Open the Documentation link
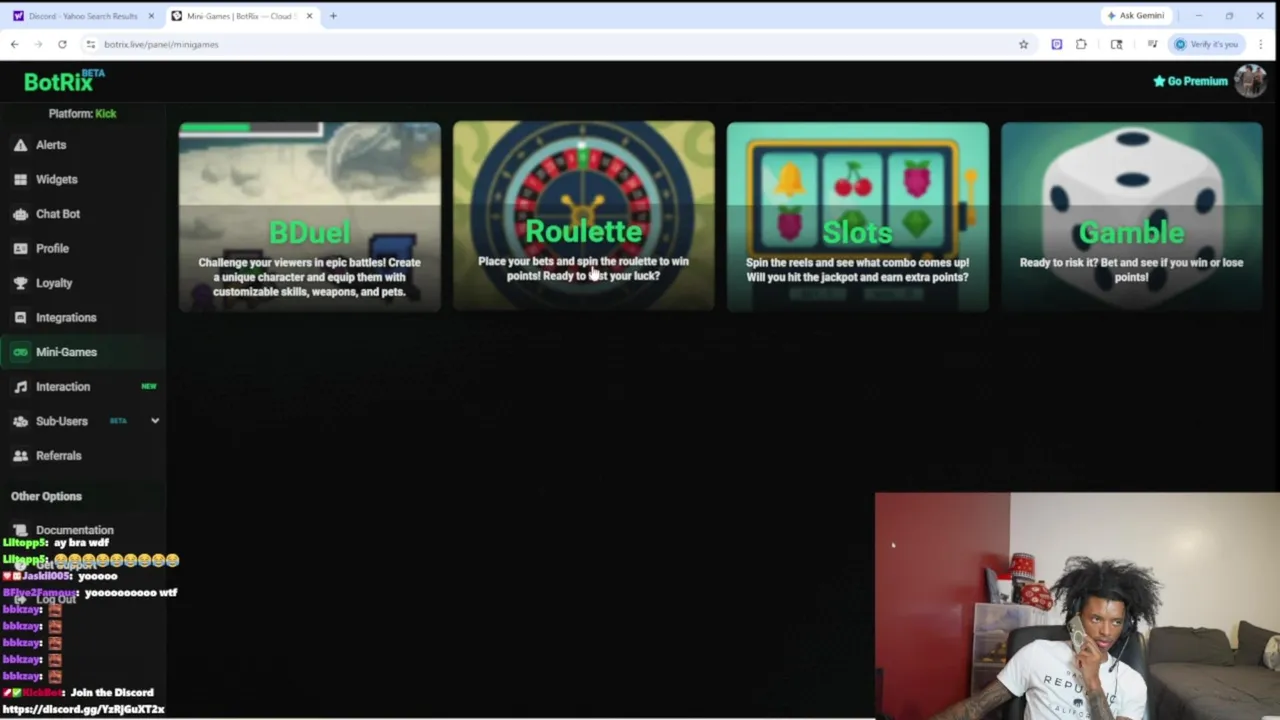Viewport: 1280px width, 720px height. (75, 530)
